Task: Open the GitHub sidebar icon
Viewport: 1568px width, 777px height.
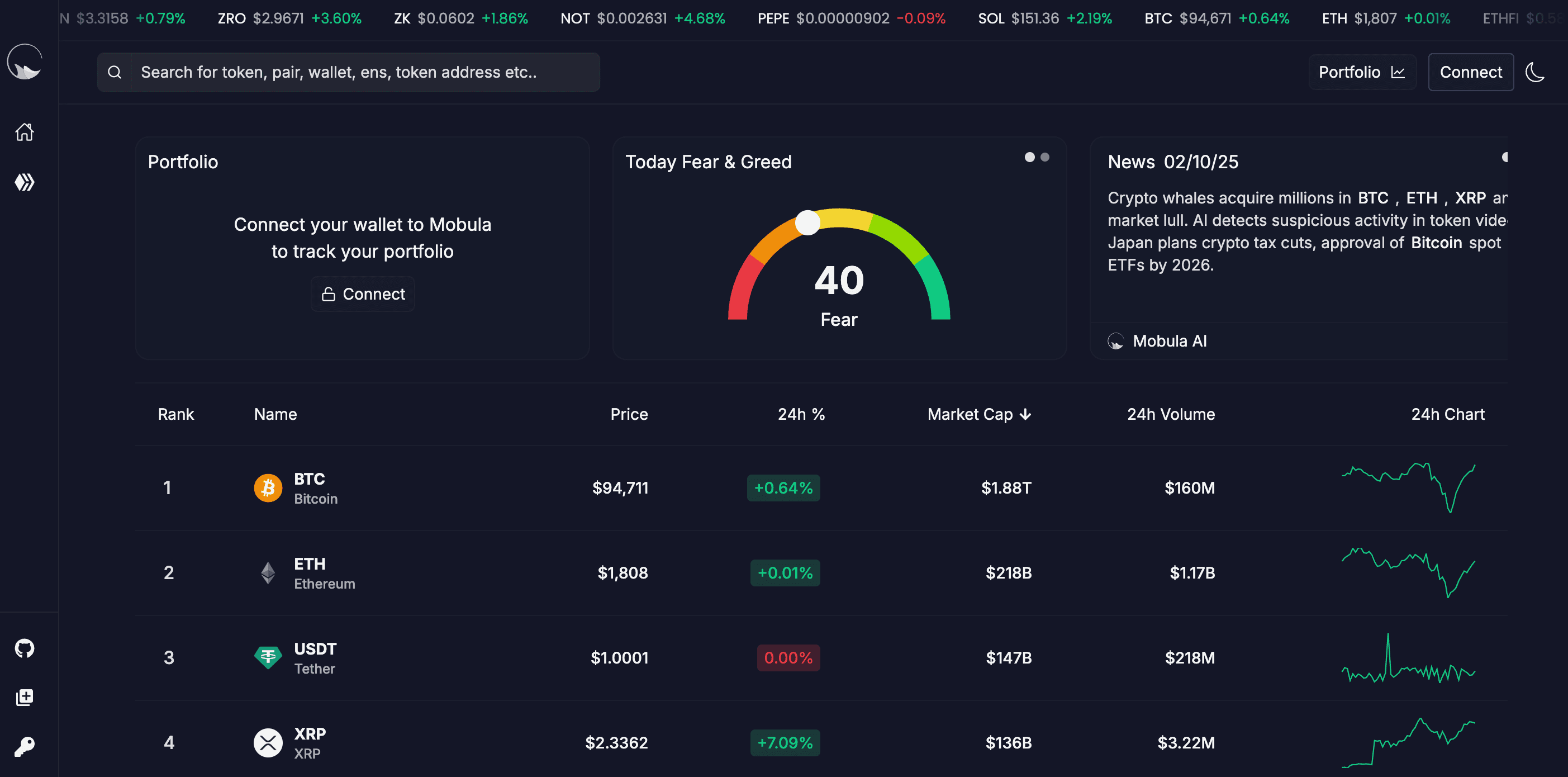Action: coord(25,648)
